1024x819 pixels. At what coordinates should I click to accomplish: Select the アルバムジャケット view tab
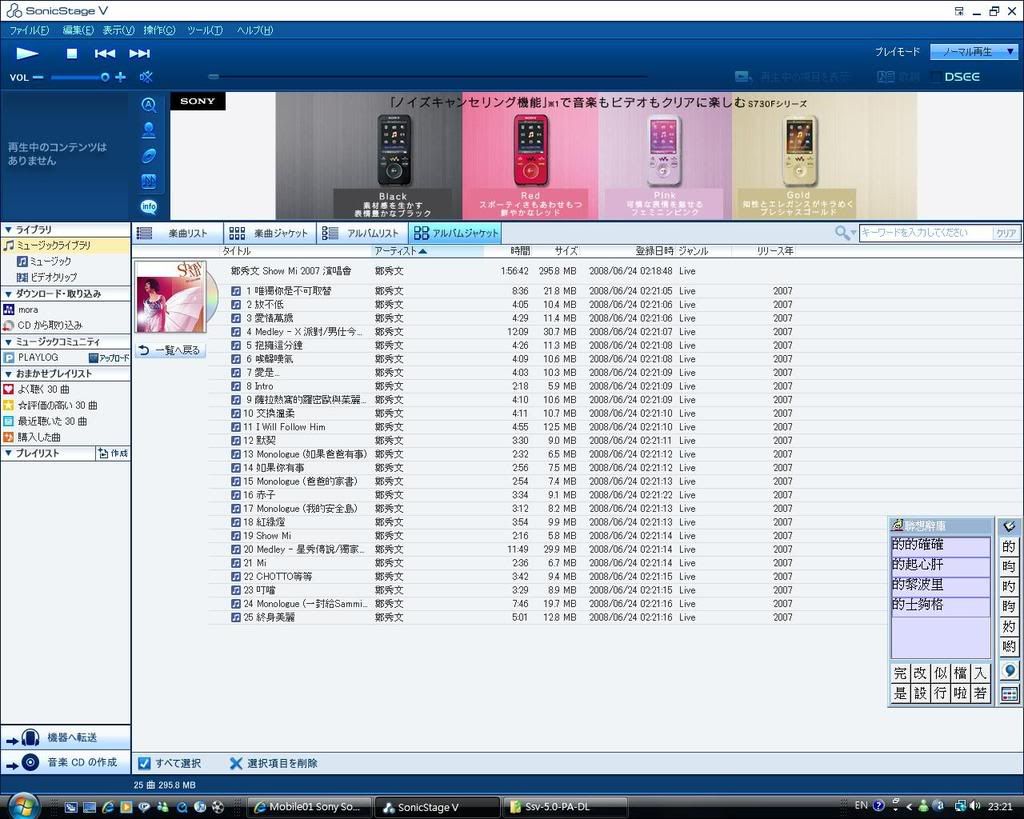[456, 233]
